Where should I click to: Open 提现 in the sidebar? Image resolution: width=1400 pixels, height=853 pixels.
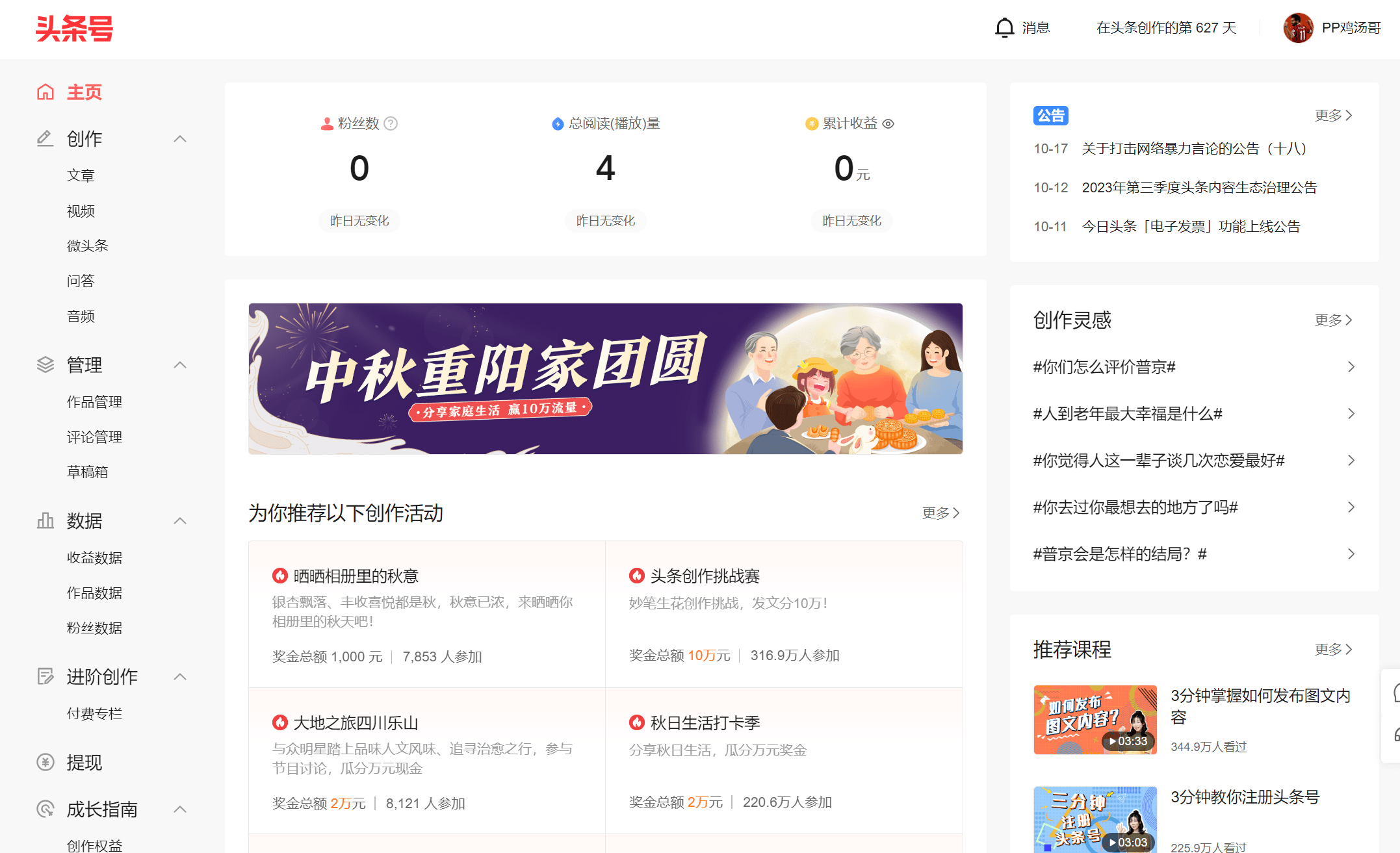pos(84,763)
